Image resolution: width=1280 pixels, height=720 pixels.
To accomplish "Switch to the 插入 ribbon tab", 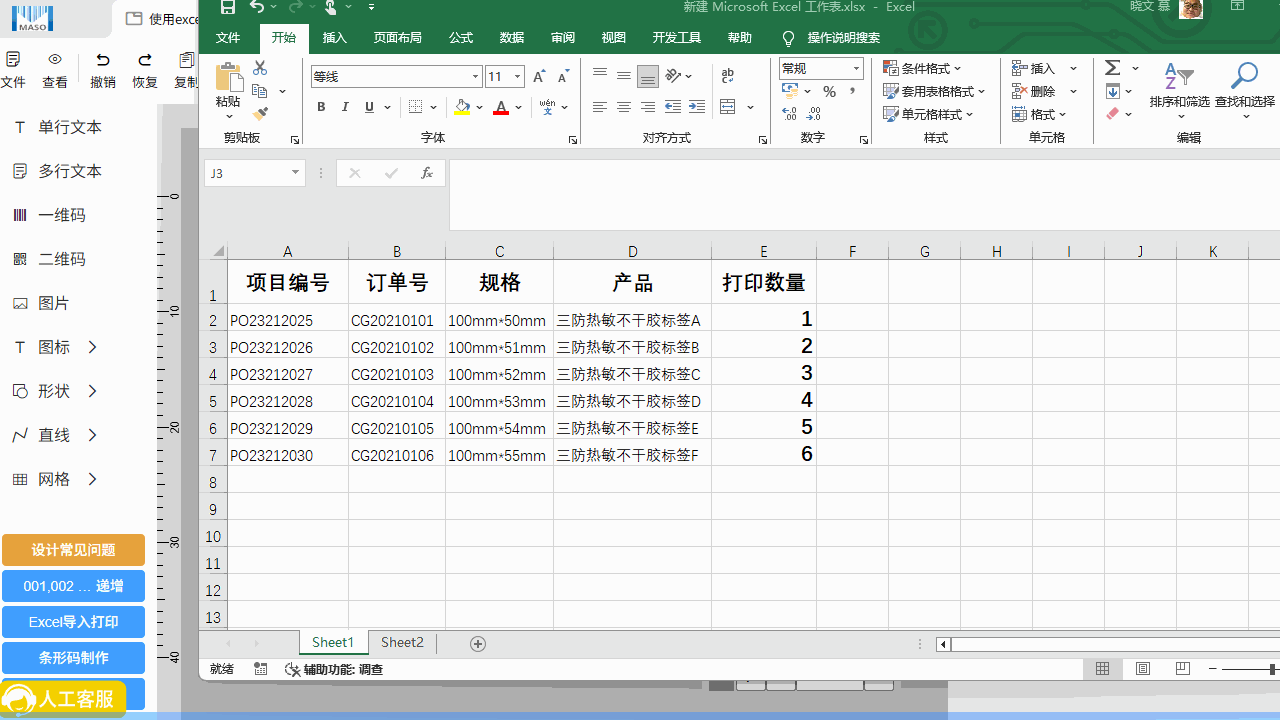I will point(335,38).
